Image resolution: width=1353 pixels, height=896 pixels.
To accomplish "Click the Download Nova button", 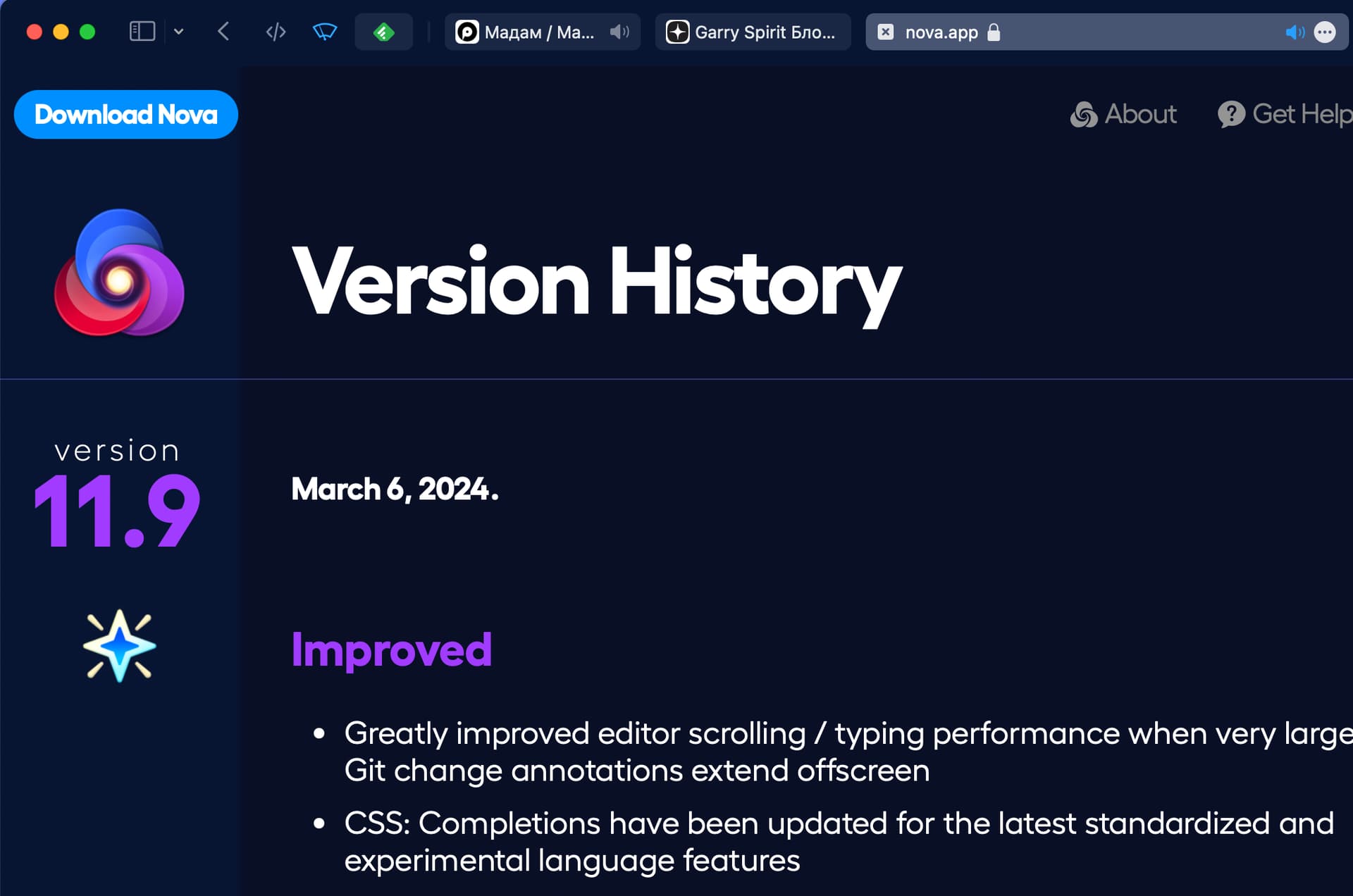I will [x=126, y=114].
